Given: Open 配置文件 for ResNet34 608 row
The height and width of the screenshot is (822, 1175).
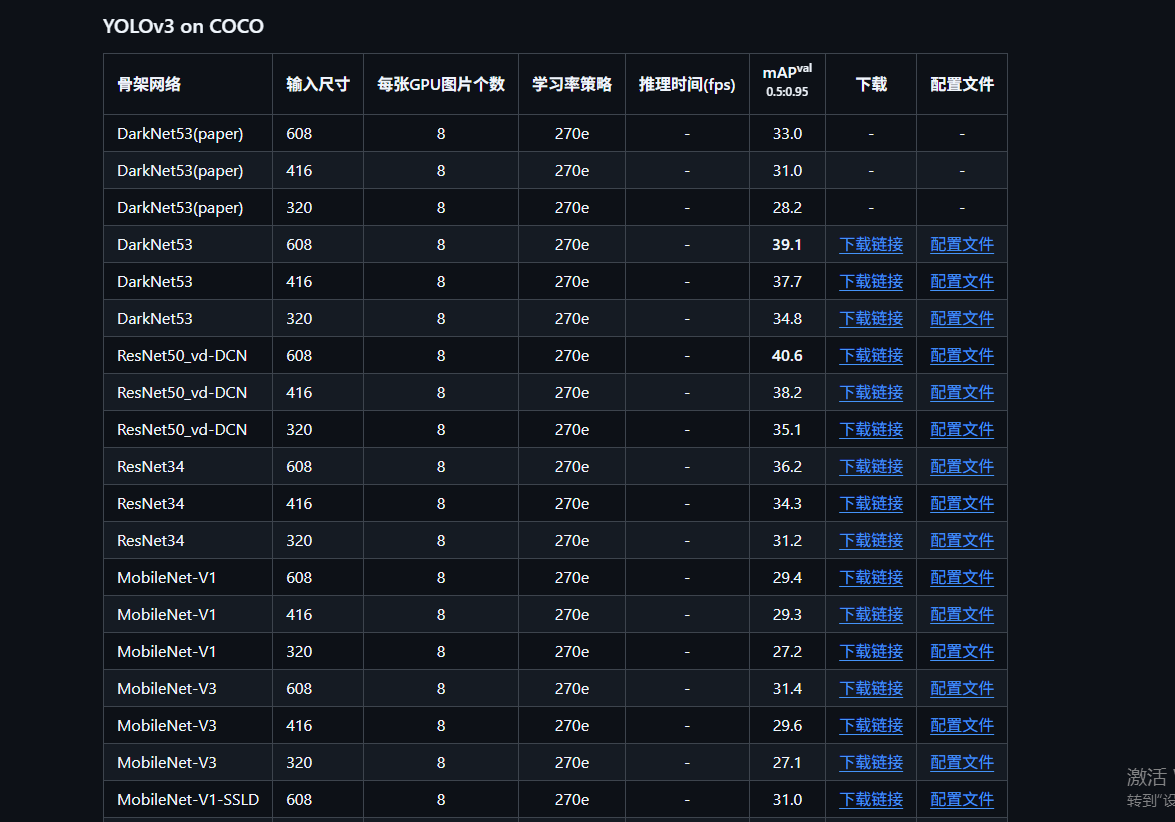Looking at the screenshot, I should pos(961,467).
